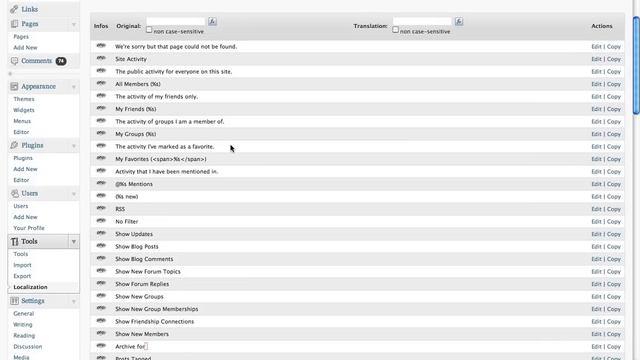This screenshot has width=640, height=360.
Task: Open Themes under Appearance
Action: click(24, 99)
